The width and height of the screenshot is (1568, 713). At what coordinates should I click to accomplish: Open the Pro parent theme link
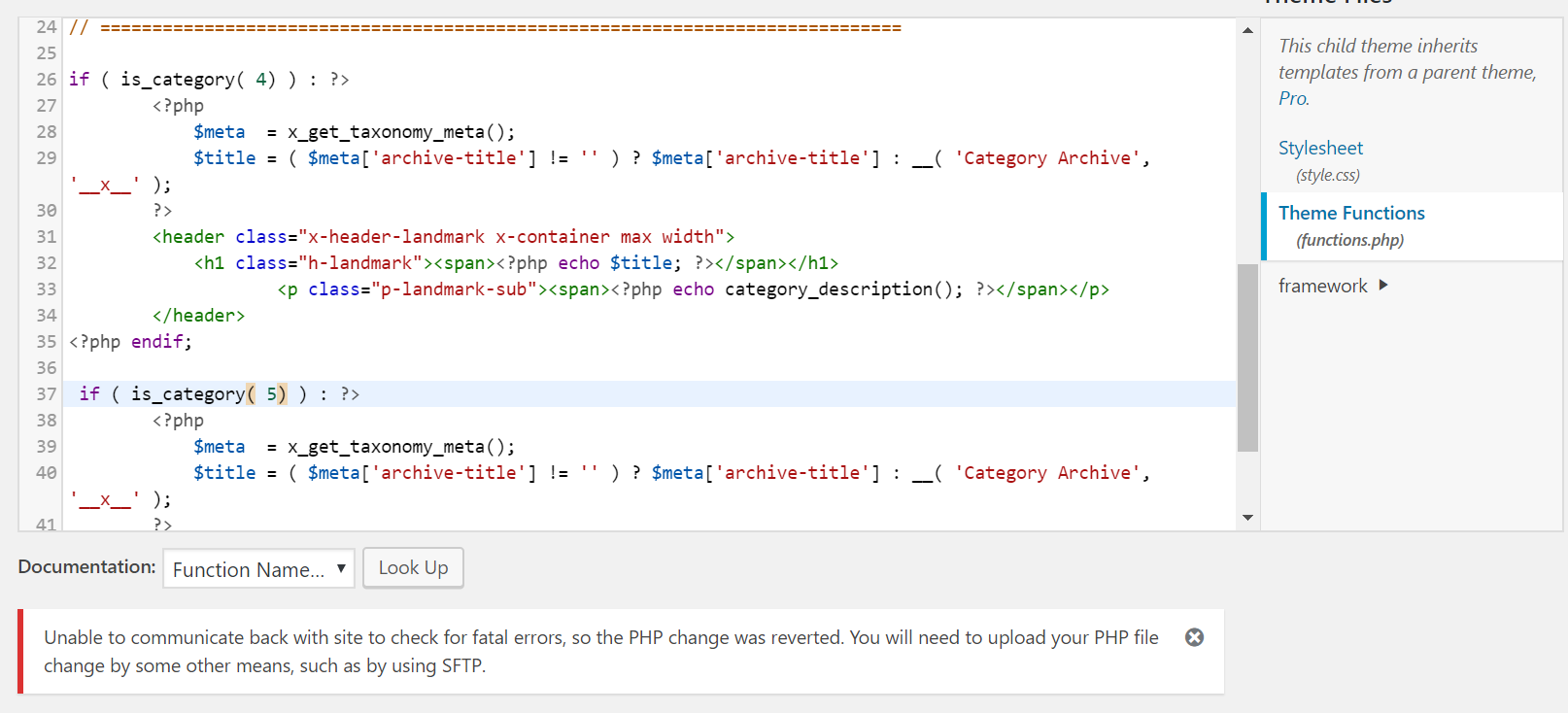tap(1293, 98)
